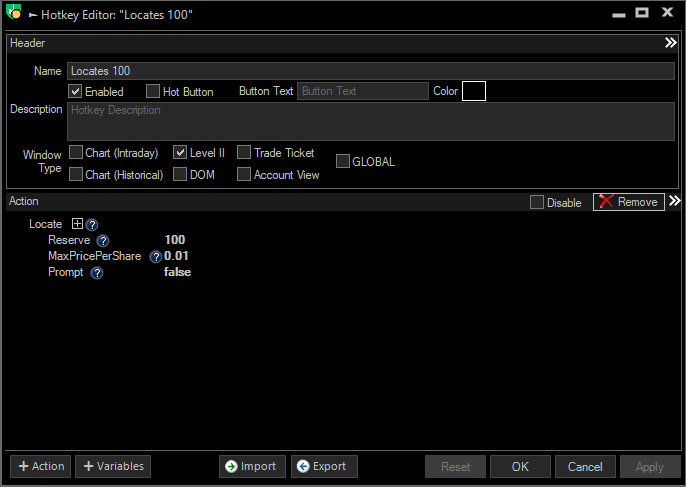Collapse the Action section chevron

tap(675, 201)
